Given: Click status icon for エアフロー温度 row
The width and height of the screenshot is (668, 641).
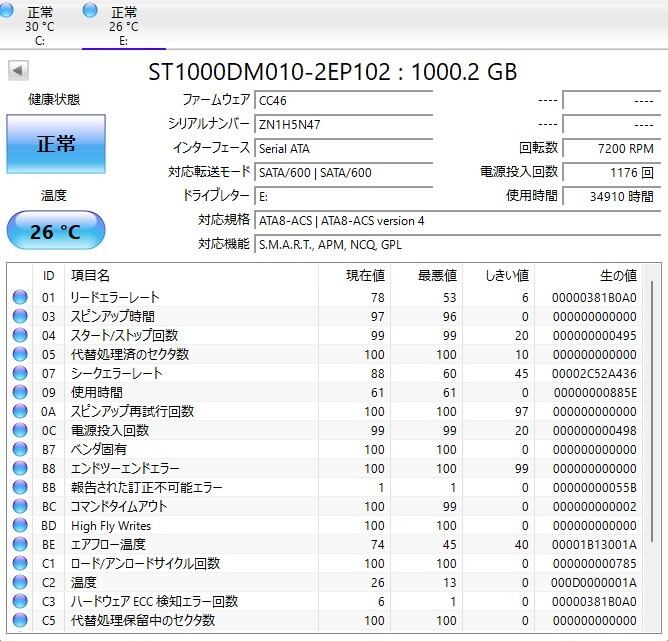Looking at the screenshot, I should 20,545.
